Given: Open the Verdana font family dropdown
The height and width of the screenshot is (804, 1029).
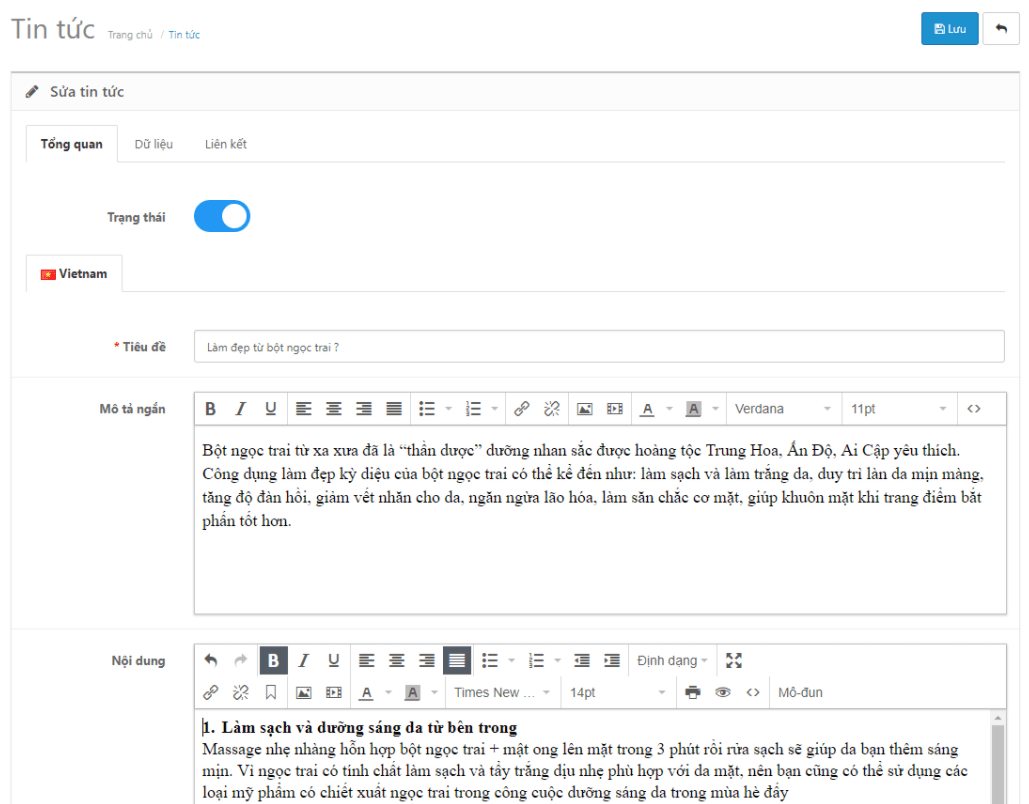Looking at the screenshot, I should point(782,409).
